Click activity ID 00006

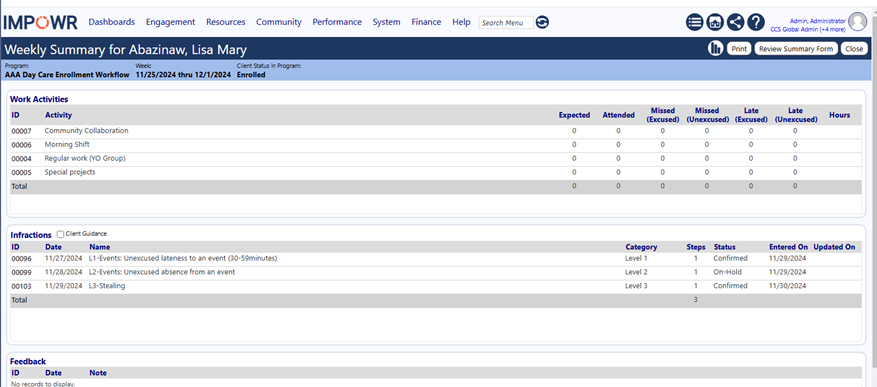(x=21, y=145)
